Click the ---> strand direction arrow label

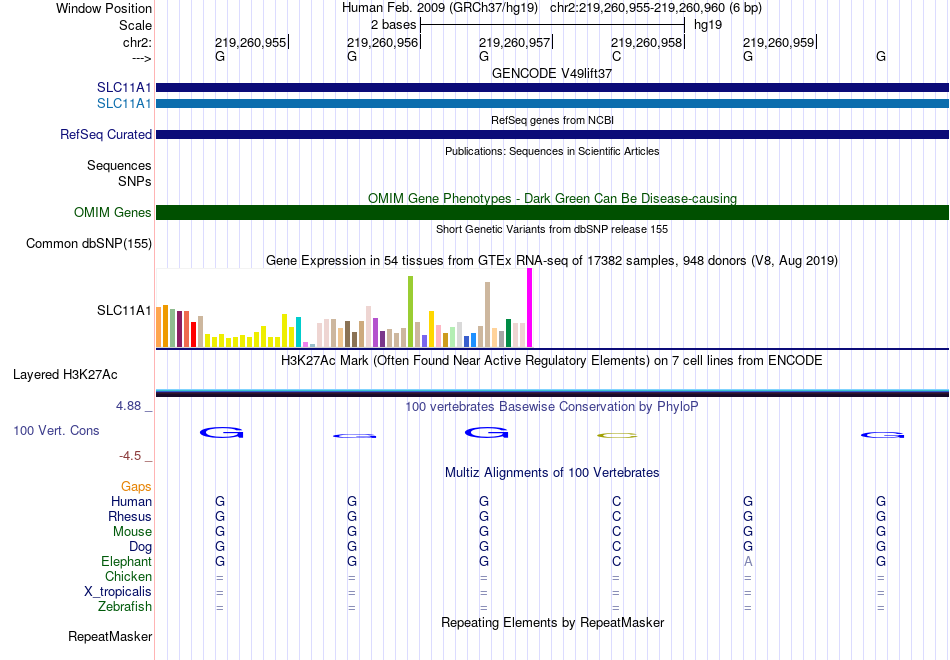(x=142, y=58)
